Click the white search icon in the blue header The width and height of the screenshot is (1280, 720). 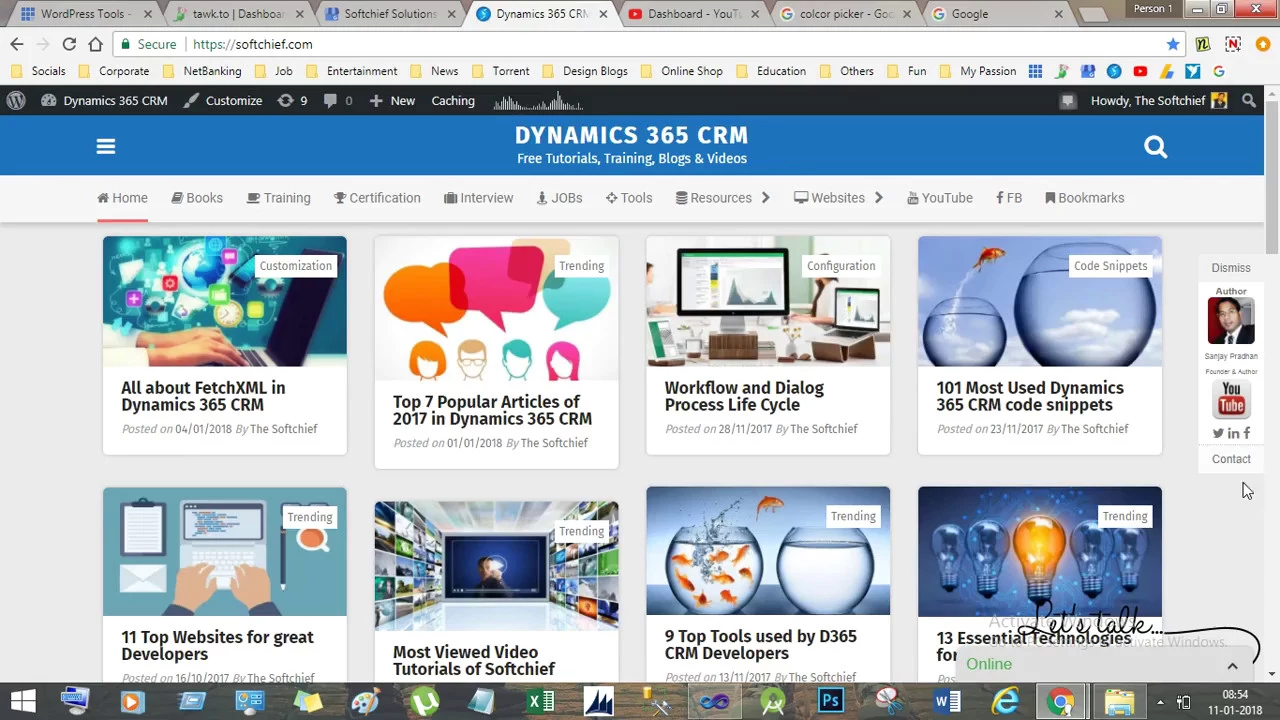[x=1155, y=147]
